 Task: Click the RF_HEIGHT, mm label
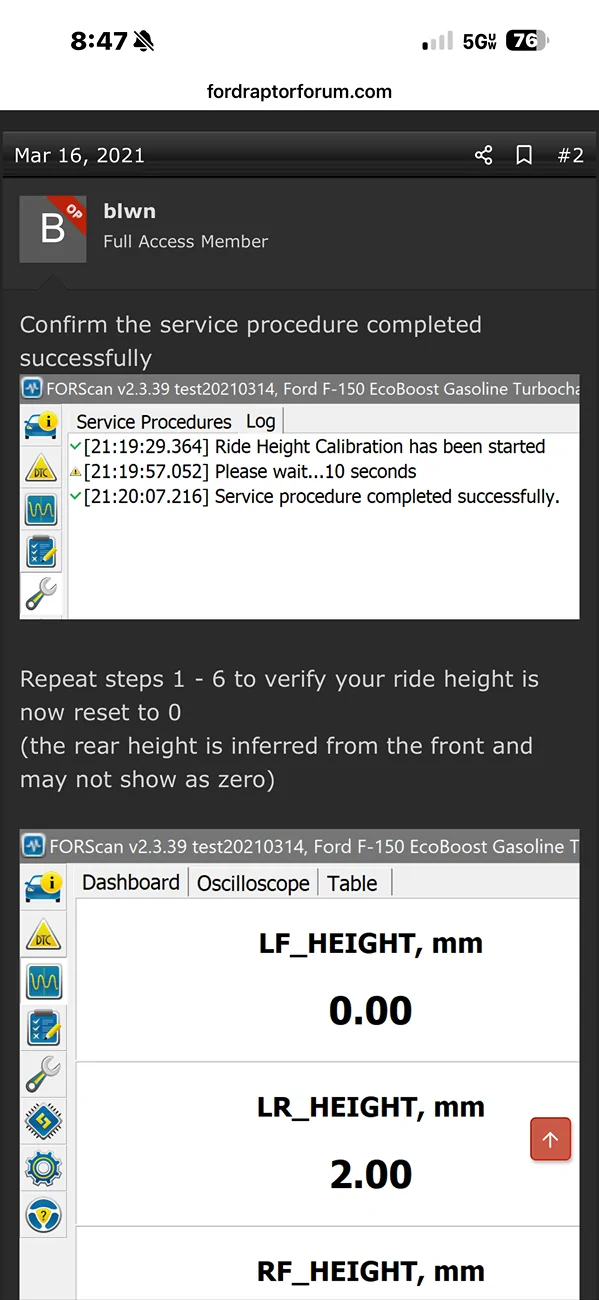pyautogui.click(x=370, y=1271)
